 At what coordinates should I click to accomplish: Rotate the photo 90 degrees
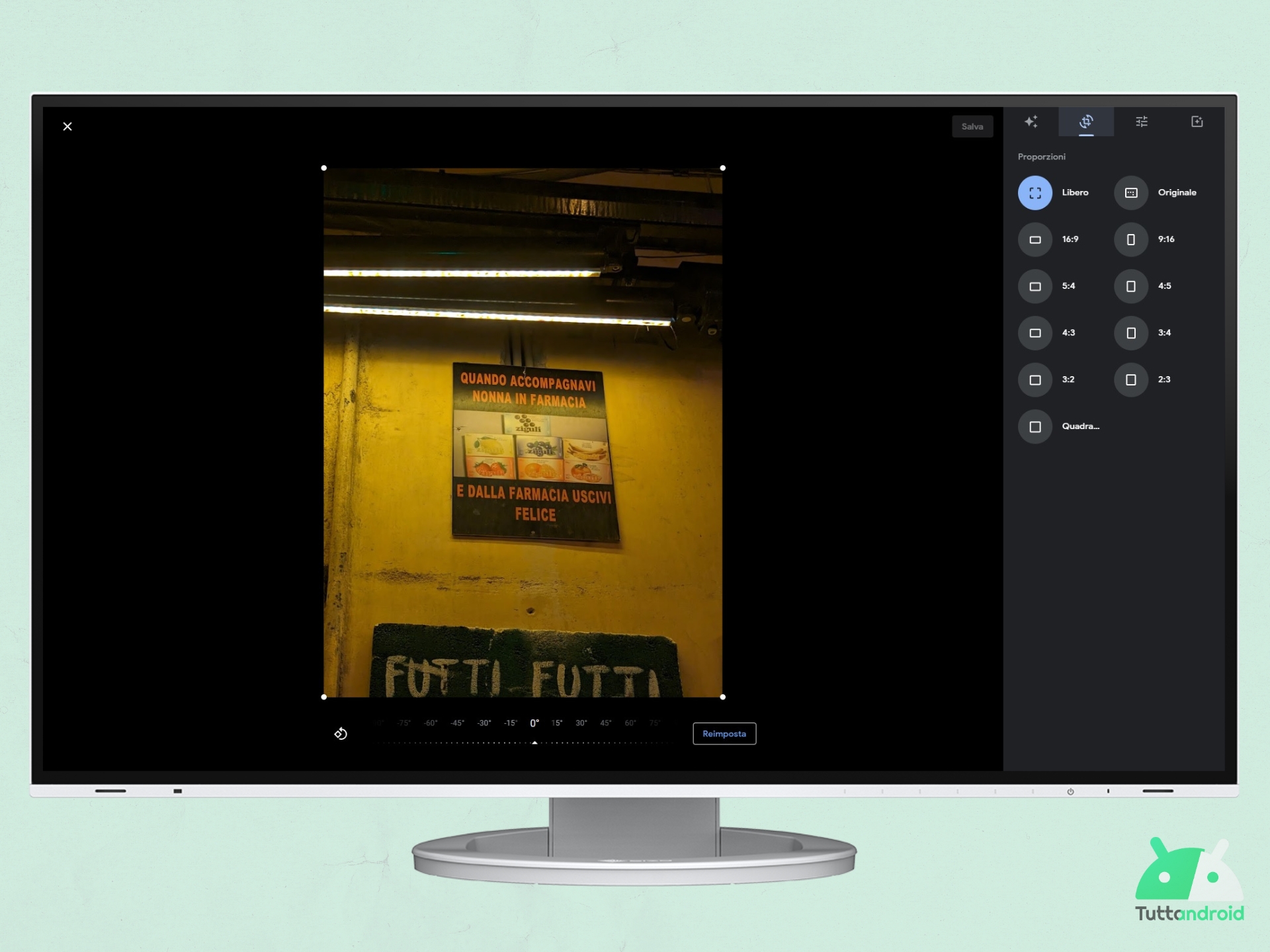341,734
